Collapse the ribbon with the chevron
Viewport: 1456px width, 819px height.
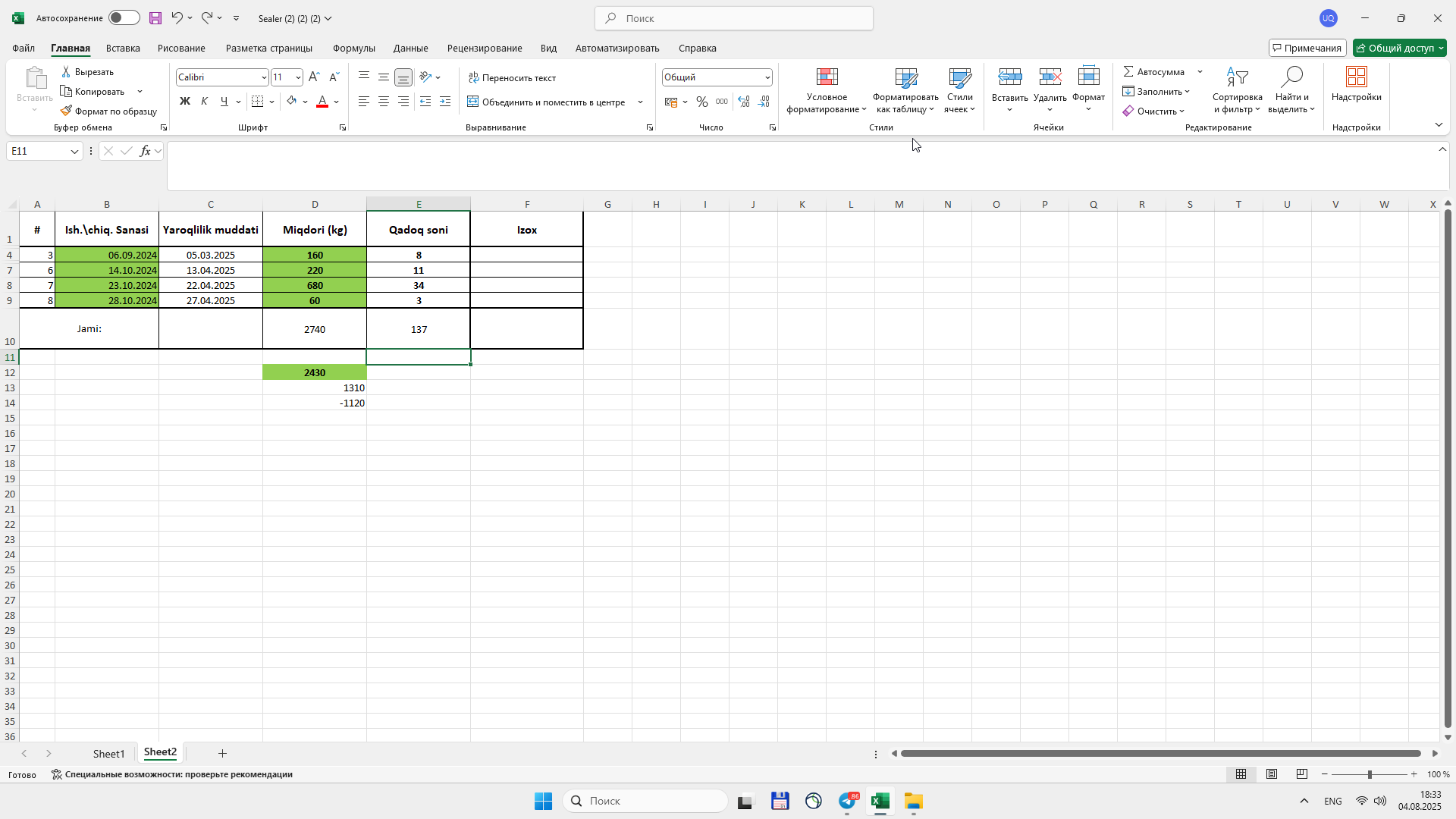pos(1439,124)
